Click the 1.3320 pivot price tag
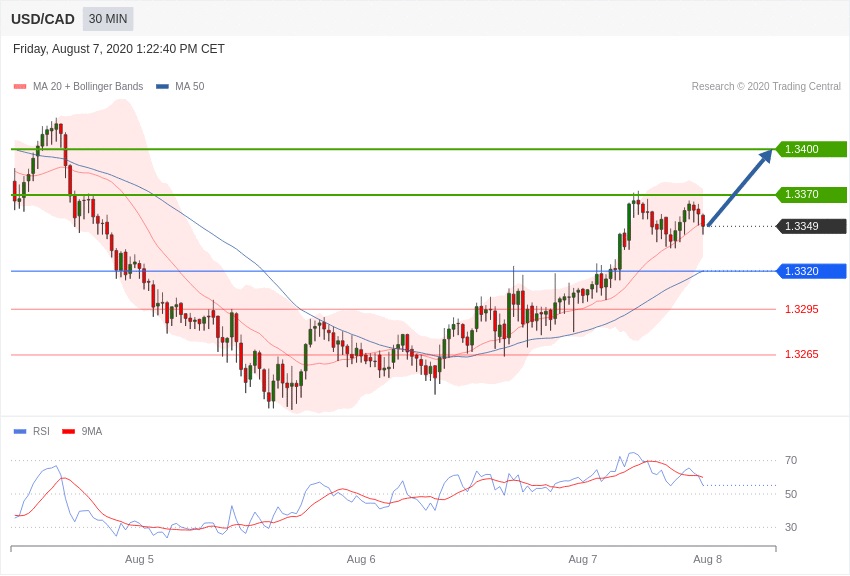 812,271
